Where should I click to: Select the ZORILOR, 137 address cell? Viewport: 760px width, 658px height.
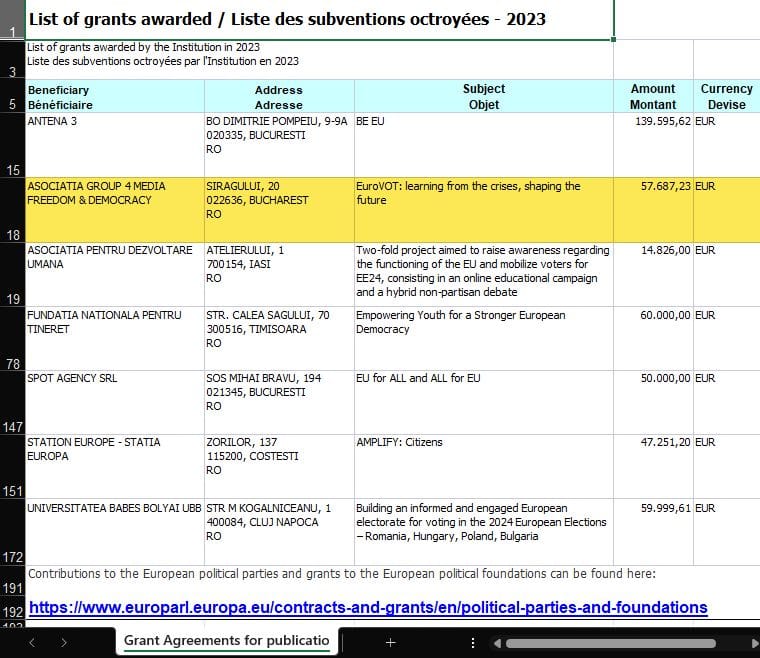pyautogui.click(x=279, y=467)
